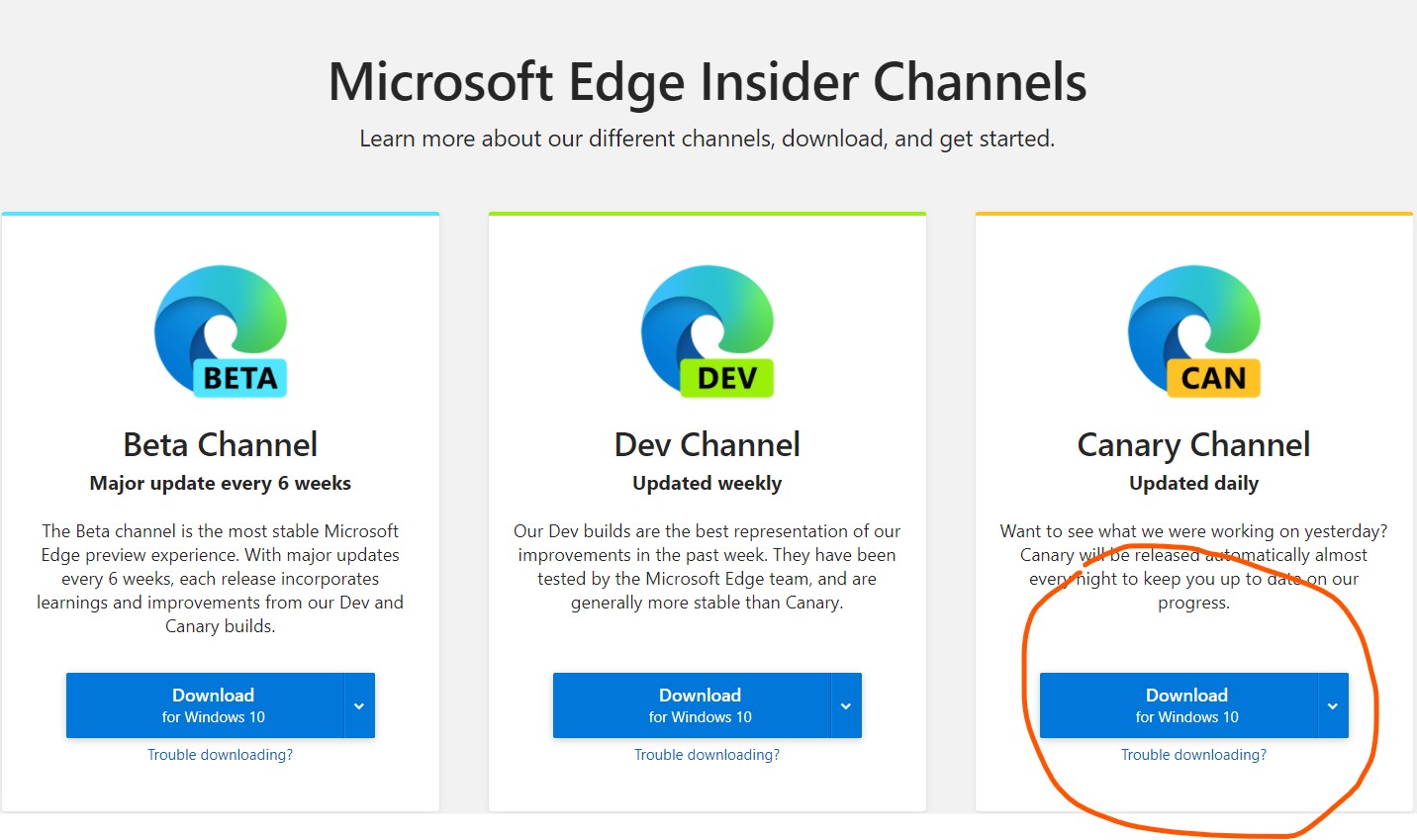Click the Beta Channel heading

point(221,444)
